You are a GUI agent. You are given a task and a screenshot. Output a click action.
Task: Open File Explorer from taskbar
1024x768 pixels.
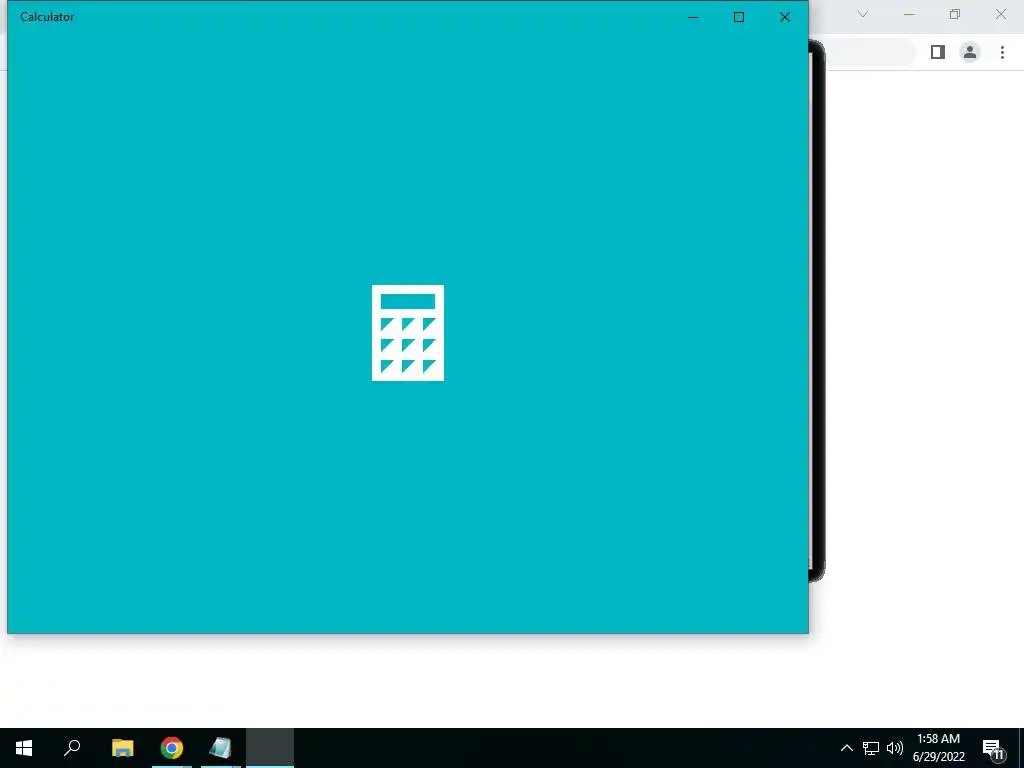123,748
